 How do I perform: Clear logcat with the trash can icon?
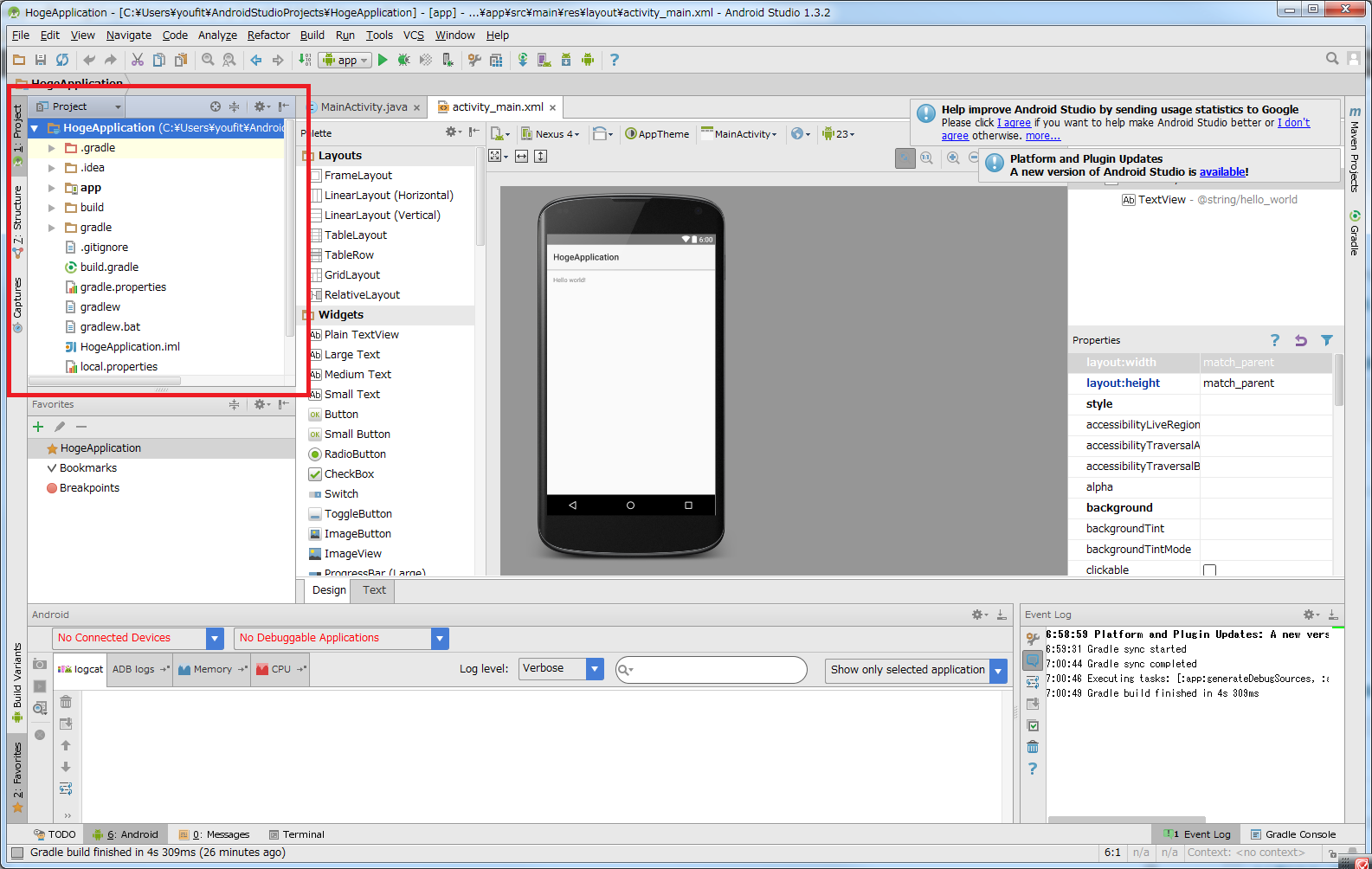coord(66,702)
